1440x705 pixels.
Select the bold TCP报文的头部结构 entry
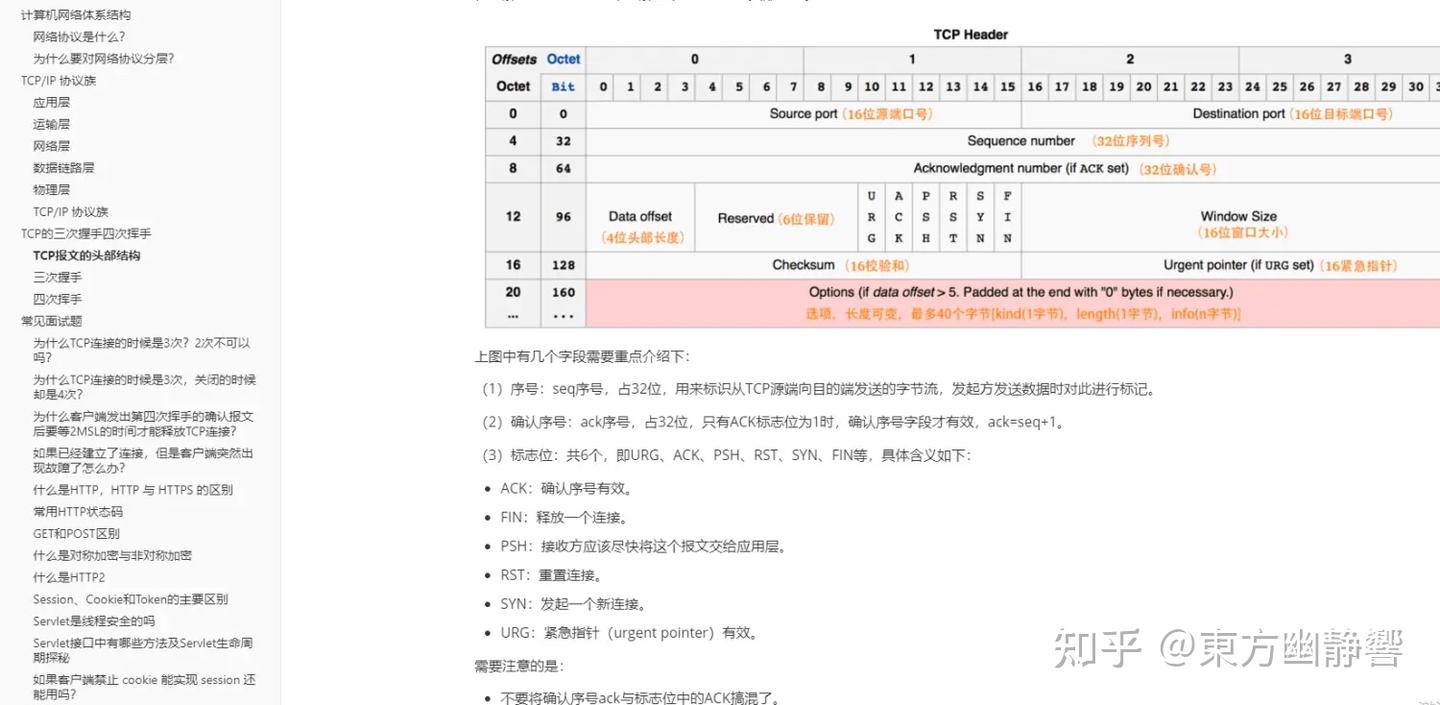tap(87, 256)
